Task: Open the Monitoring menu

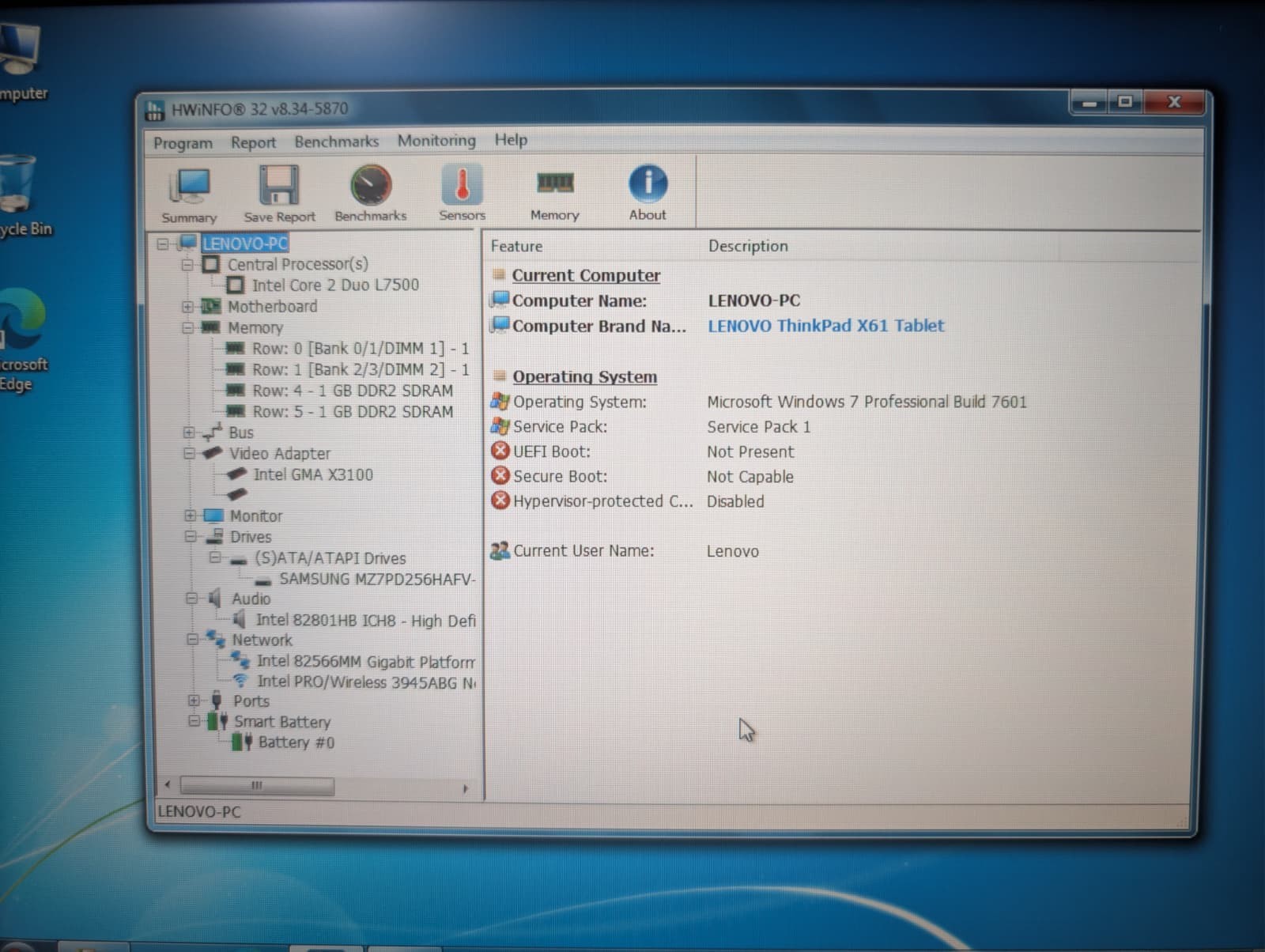Action: (x=436, y=141)
